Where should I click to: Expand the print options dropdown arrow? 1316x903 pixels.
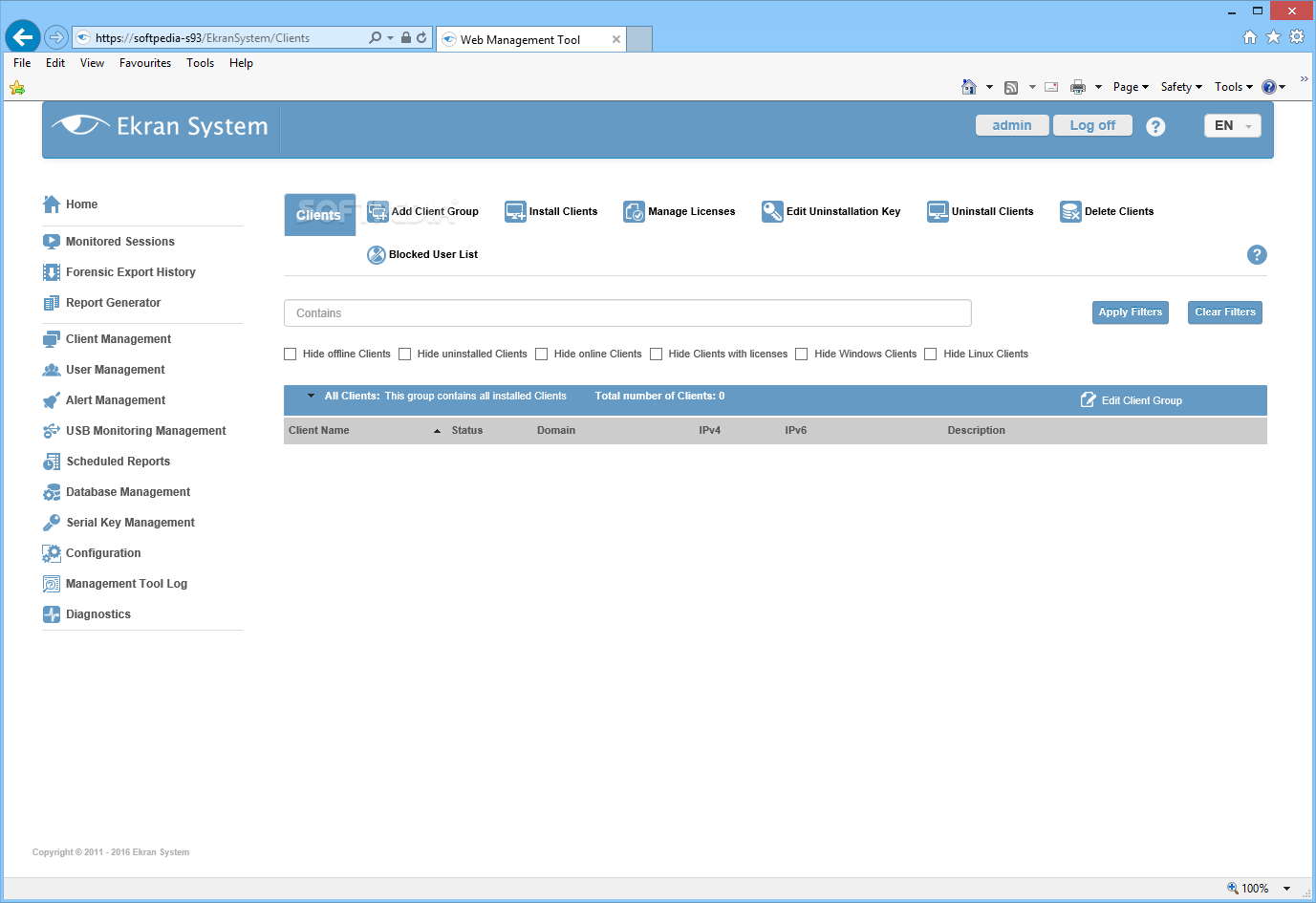pos(1098,87)
